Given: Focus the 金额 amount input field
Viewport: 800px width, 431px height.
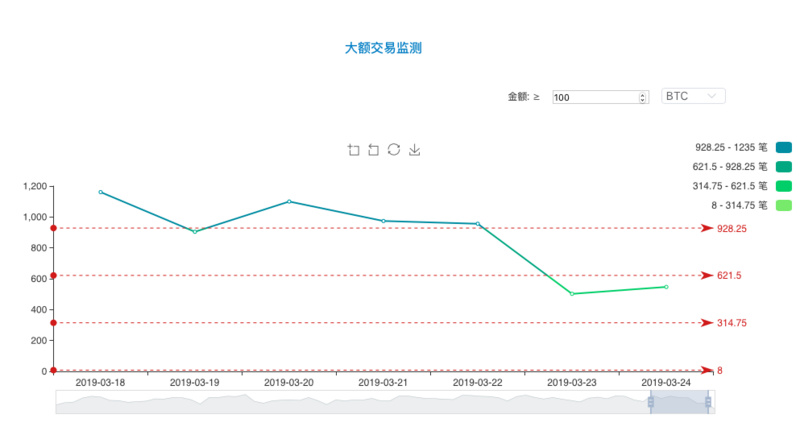Looking at the screenshot, I should tap(595, 97).
